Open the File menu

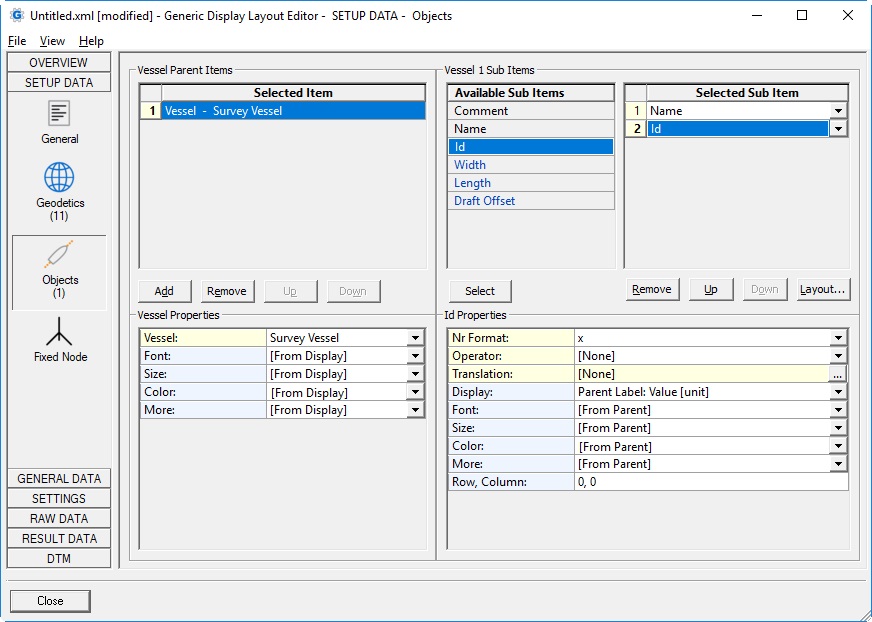click(x=17, y=41)
